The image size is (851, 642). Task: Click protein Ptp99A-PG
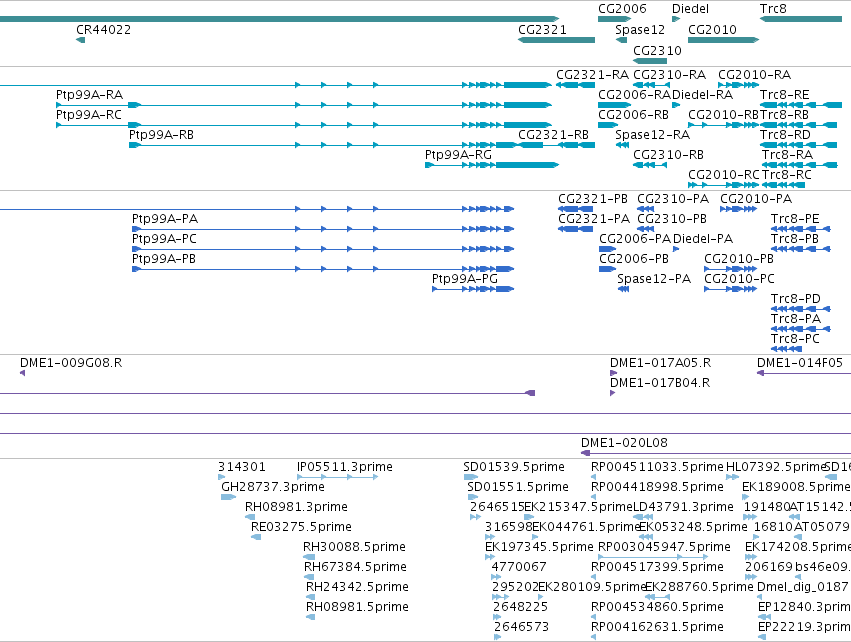coord(465,279)
